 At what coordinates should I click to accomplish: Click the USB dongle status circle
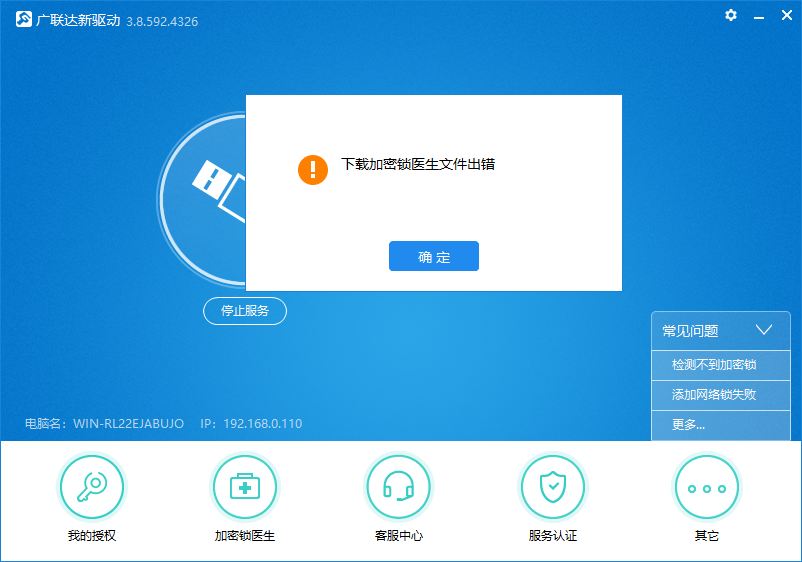[x=202, y=199]
